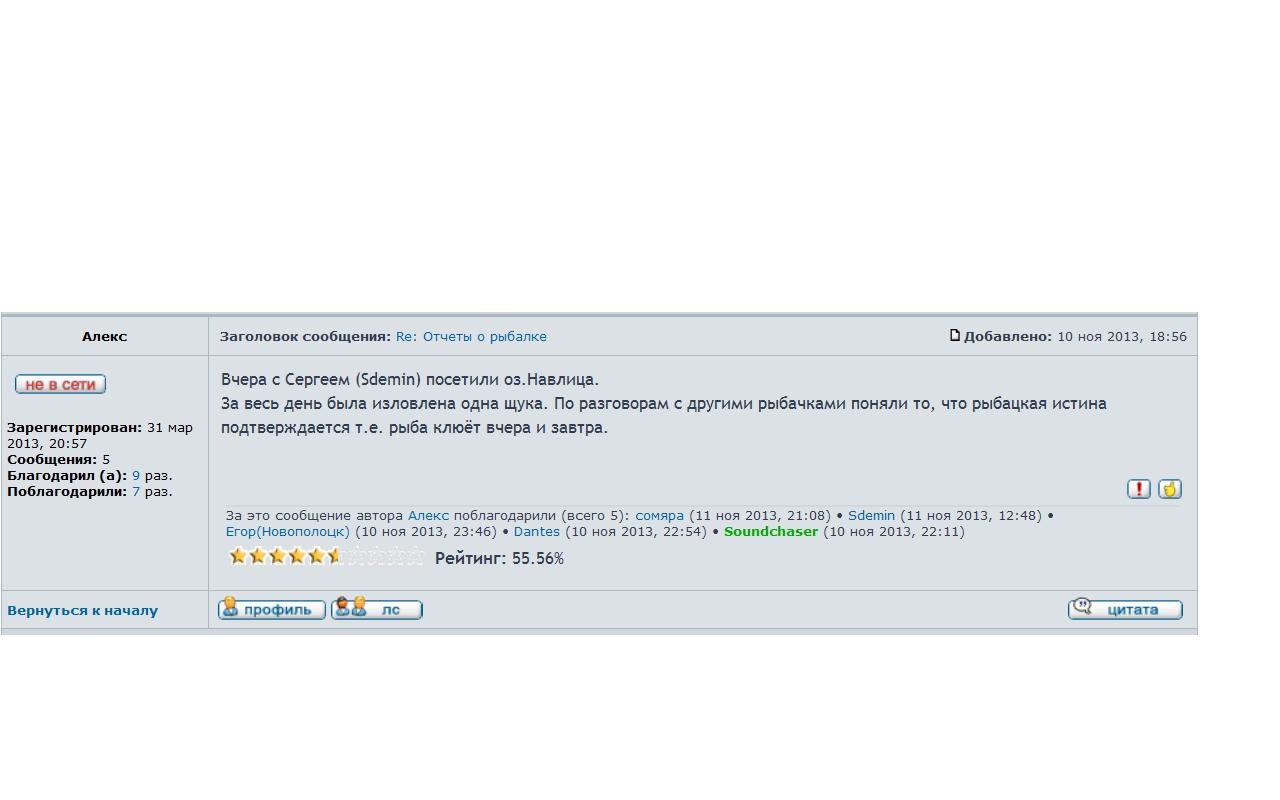Quote the post with 'цитата' button
Screen dimensions: 1280x800
[x=1125, y=609]
